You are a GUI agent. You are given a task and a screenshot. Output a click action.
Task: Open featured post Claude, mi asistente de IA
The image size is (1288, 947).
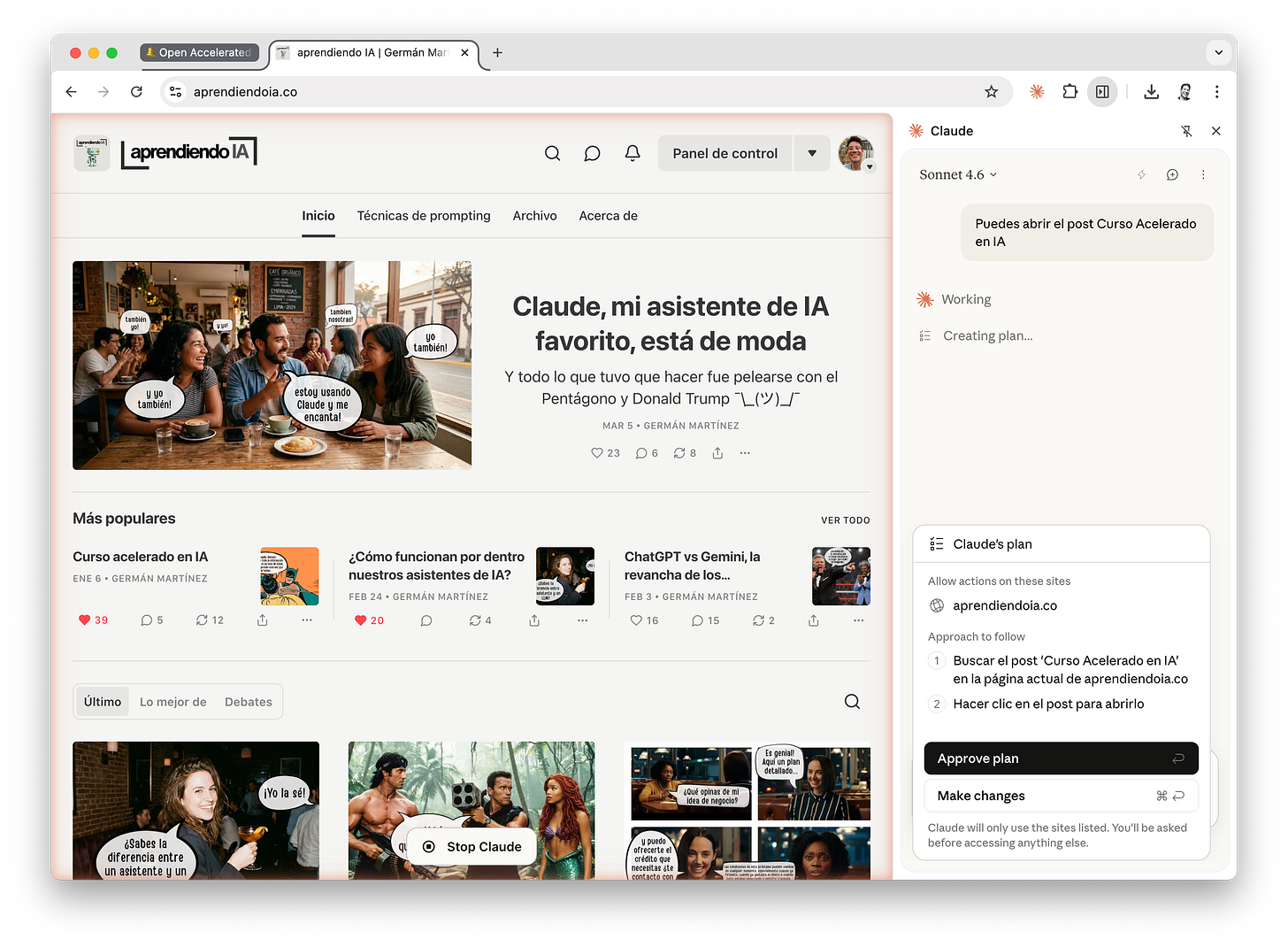(x=671, y=323)
